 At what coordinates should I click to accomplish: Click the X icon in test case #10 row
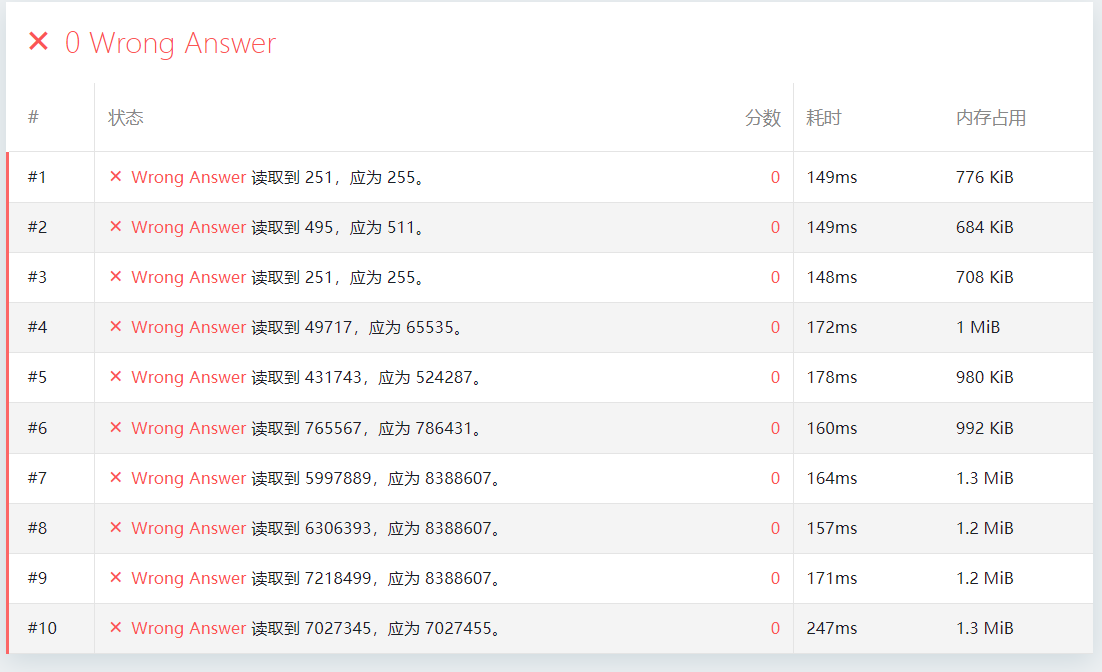point(115,628)
